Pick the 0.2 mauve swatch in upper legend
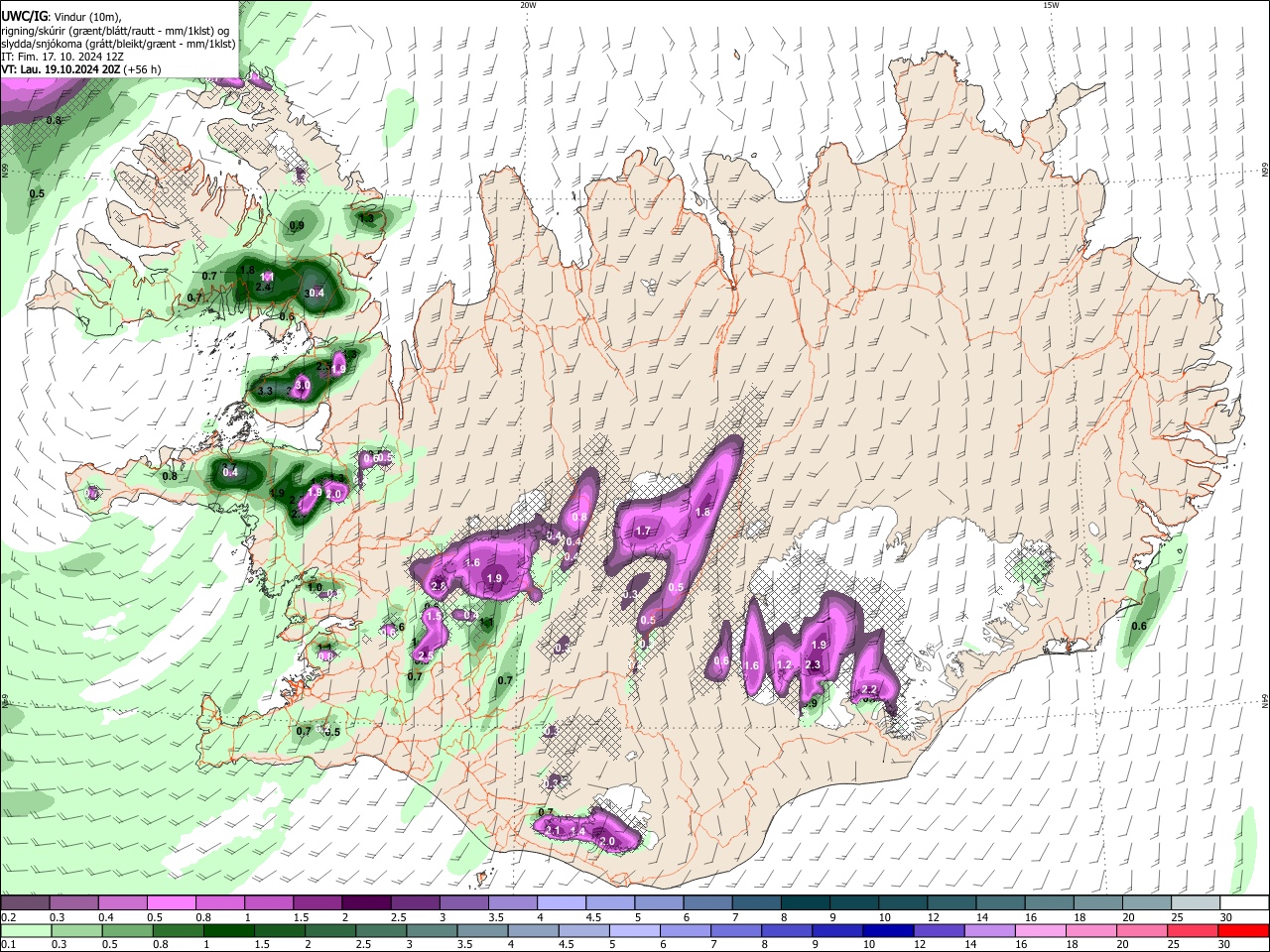Image resolution: width=1270 pixels, height=952 pixels. 25,902
